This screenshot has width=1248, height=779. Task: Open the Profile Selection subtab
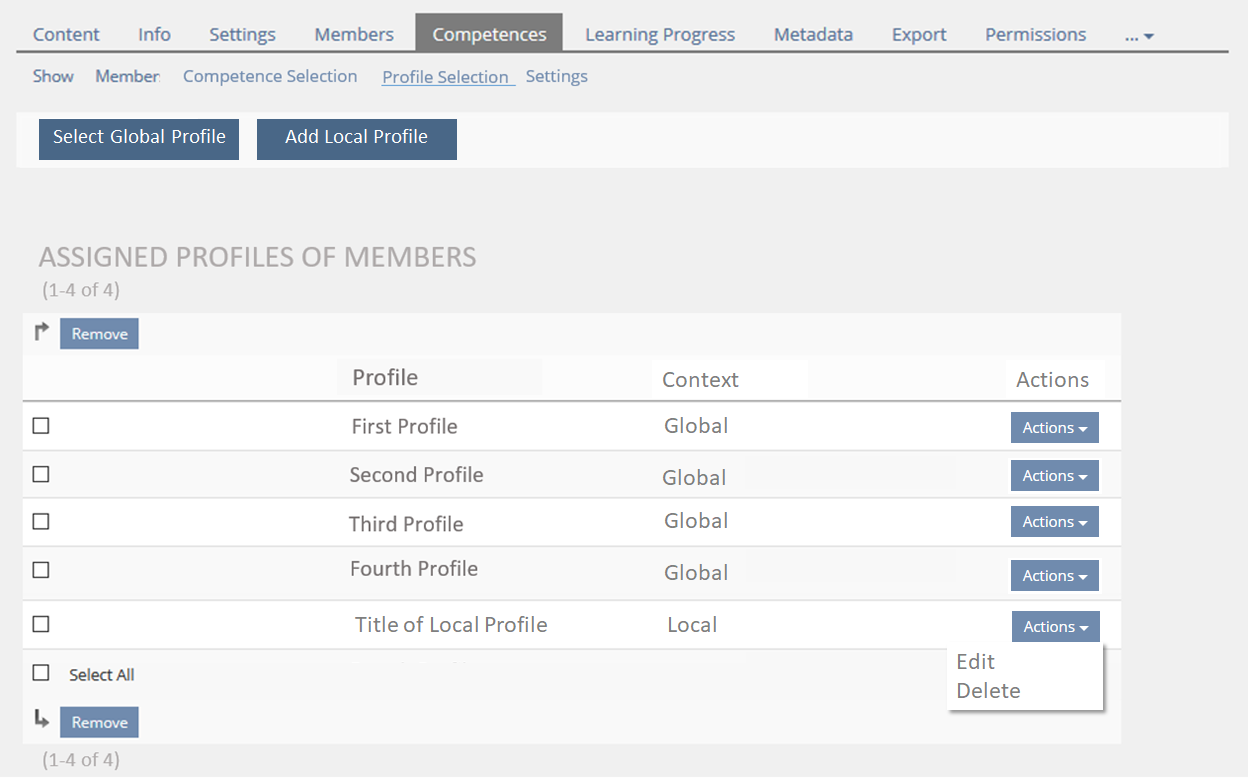point(446,77)
